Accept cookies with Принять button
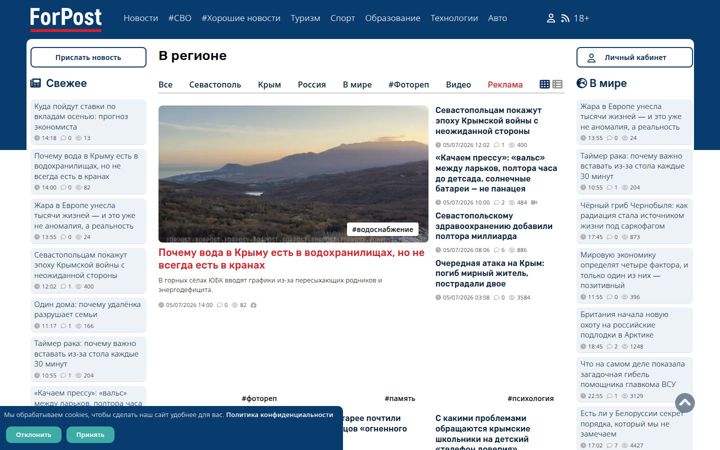Image resolution: width=720 pixels, height=450 pixels. coord(90,434)
